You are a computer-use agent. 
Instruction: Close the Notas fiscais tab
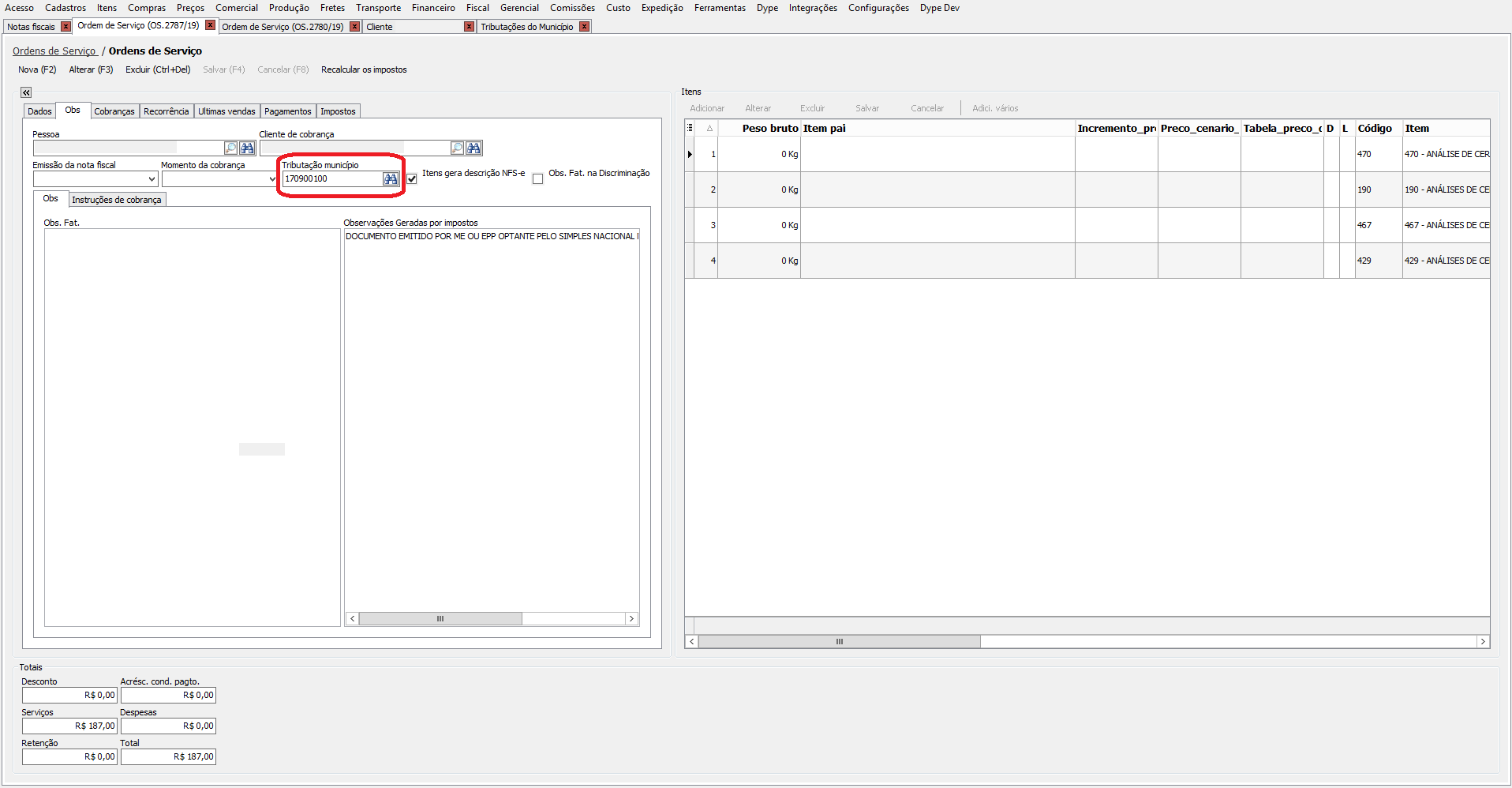coord(65,27)
